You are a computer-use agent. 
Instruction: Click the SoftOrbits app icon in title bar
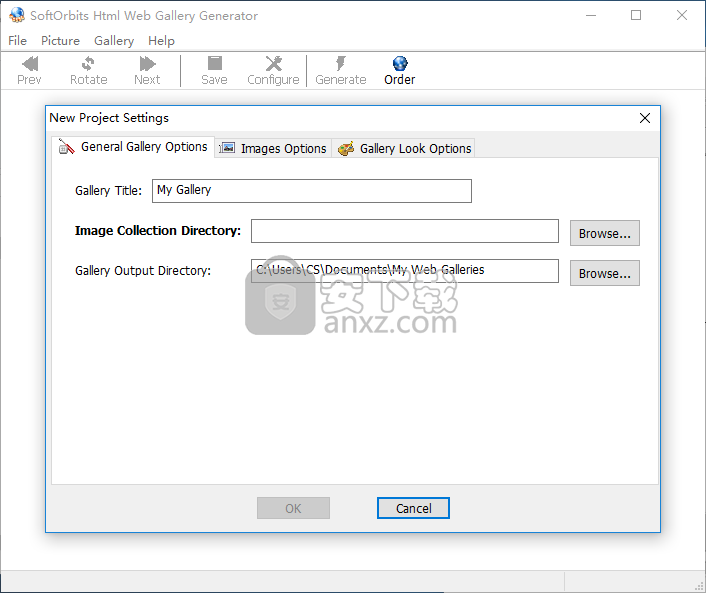[x=17, y=15]
